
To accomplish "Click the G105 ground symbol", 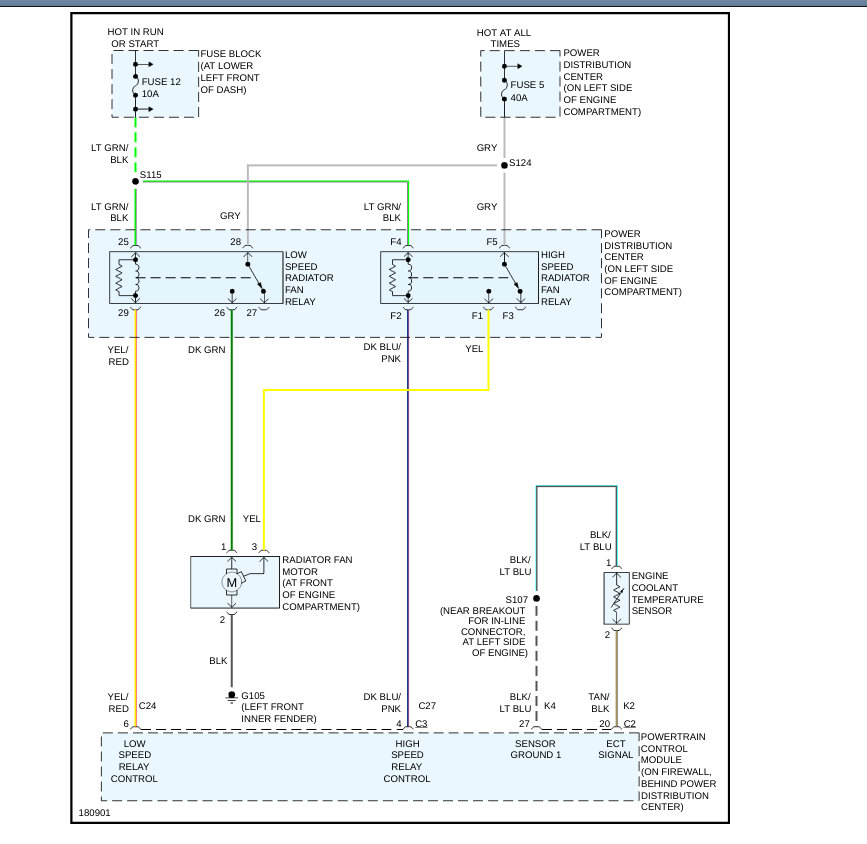I will point(232,697).
